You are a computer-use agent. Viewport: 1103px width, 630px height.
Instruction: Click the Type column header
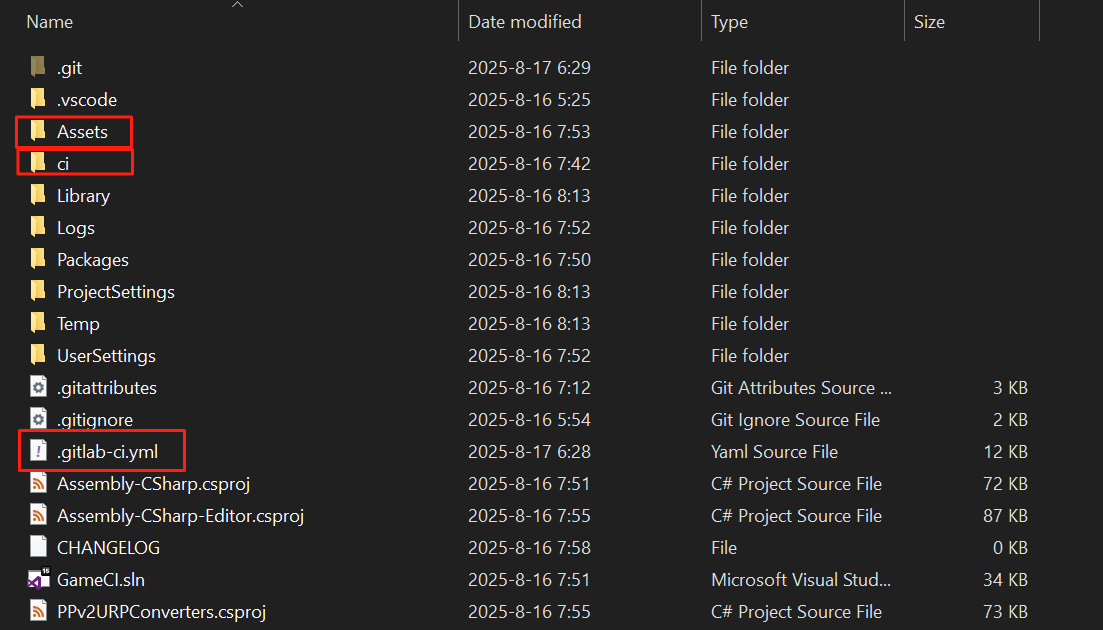pos(729,21)
